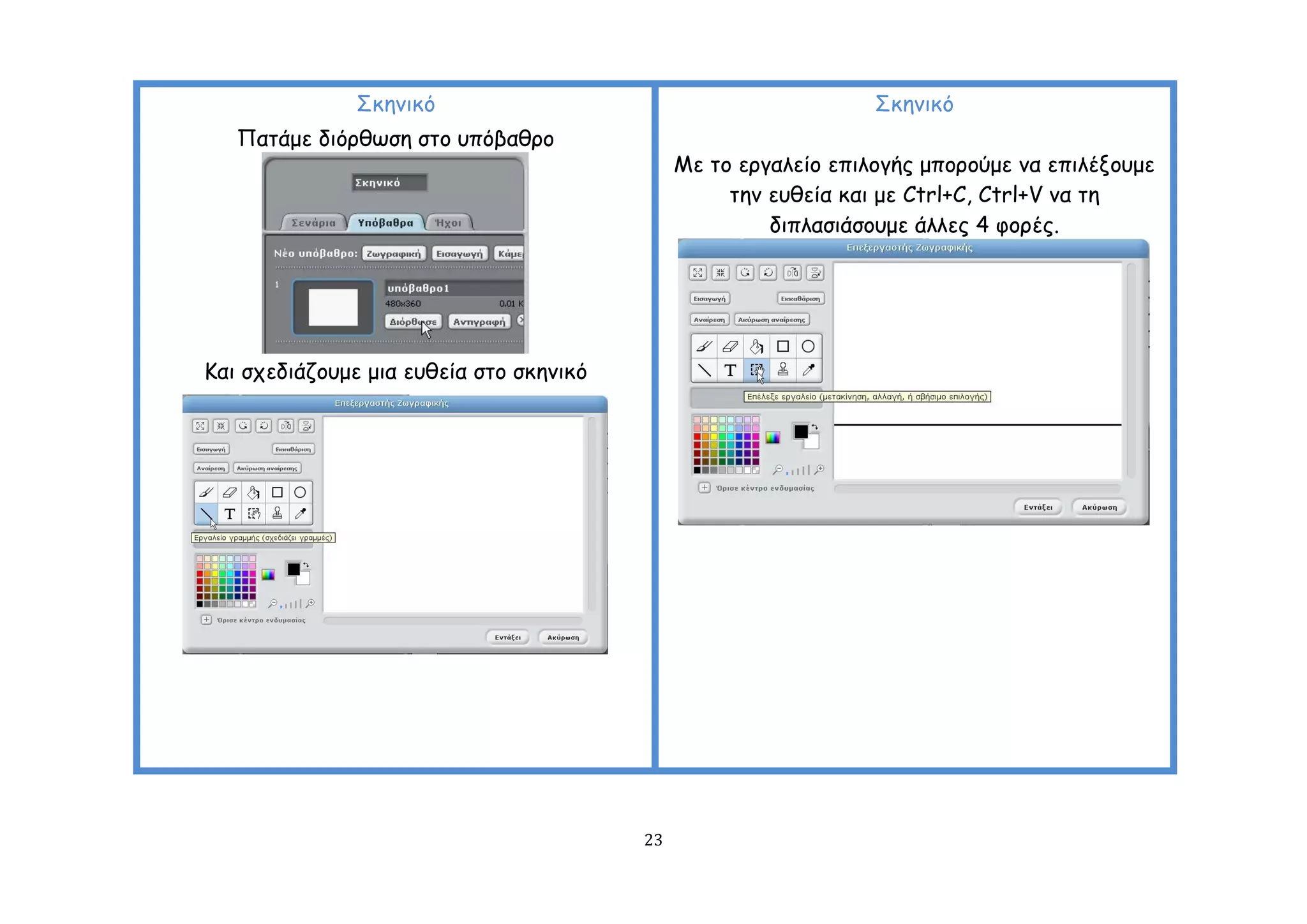Click flip horizontal icon in right editor
1307x924 pixels.
pyautogui.click(x=792, y=273)
